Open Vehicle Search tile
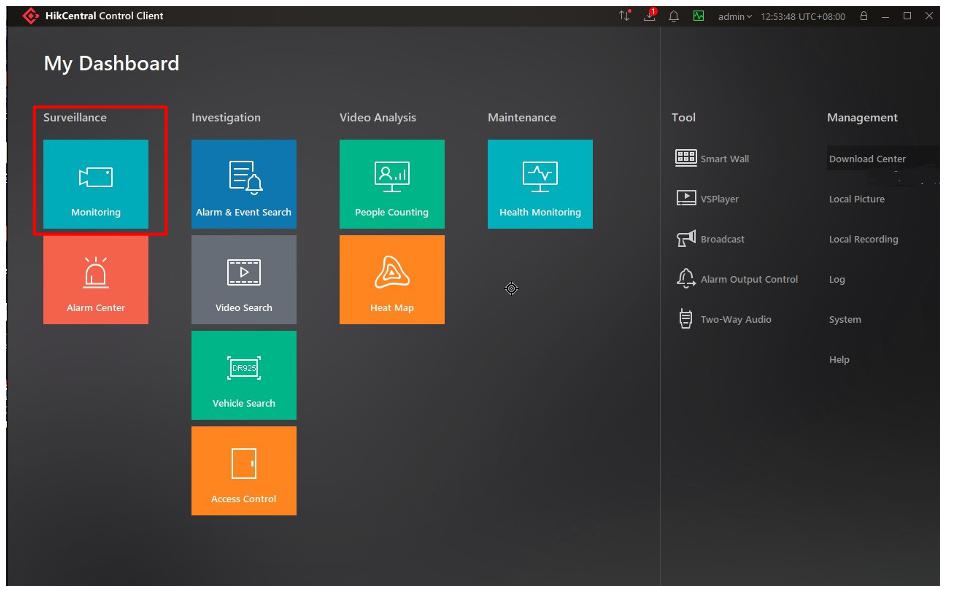 pos(243,375)
